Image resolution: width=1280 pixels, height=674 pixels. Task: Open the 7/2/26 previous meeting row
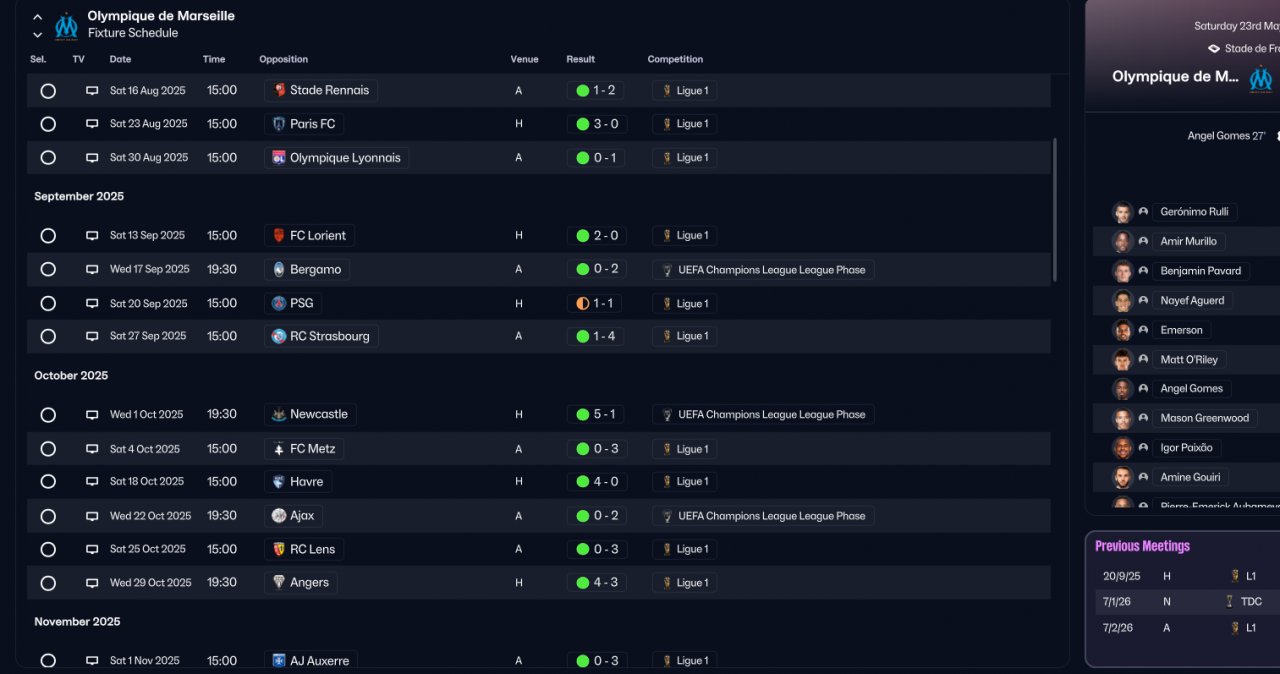[1180, 628]
